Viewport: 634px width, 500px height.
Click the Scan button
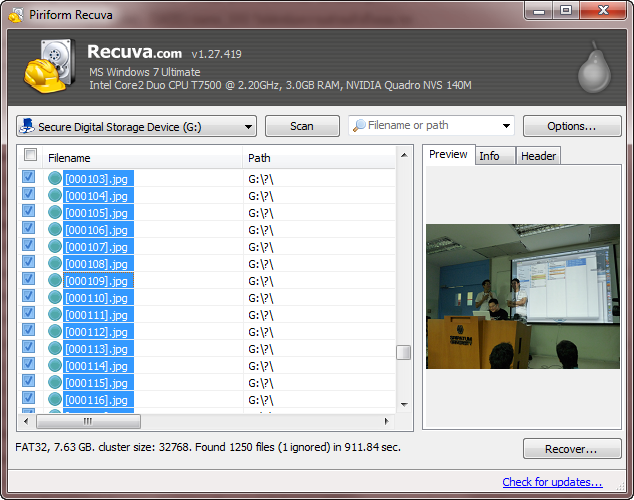[x=302, y=126]
